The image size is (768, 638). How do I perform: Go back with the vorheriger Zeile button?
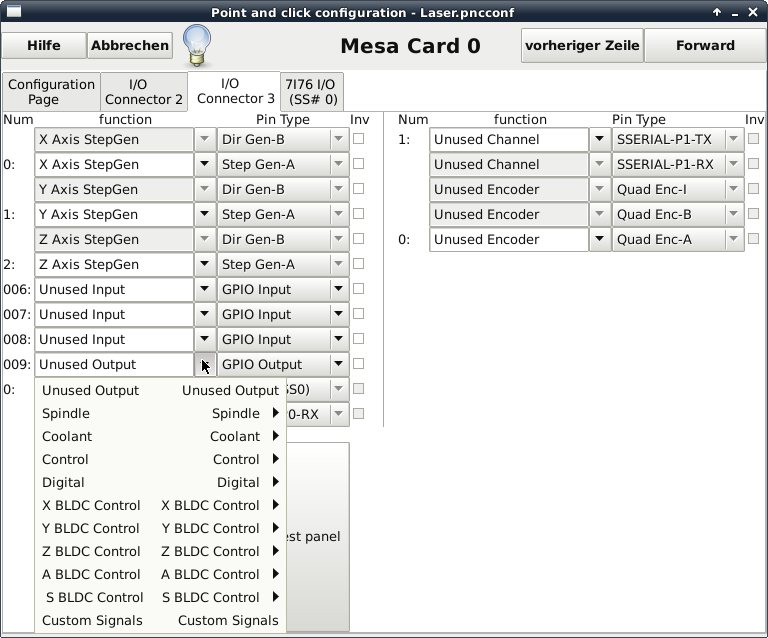[582, 46]
